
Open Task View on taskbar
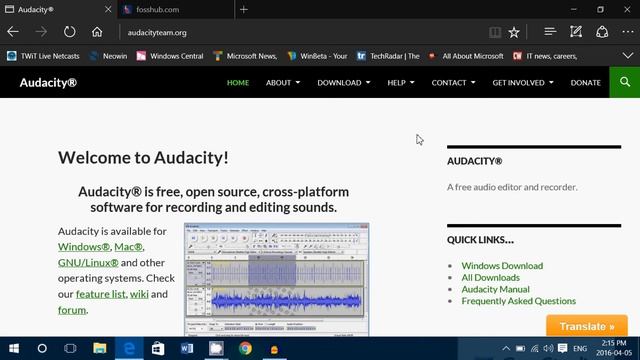pos(70,349)
